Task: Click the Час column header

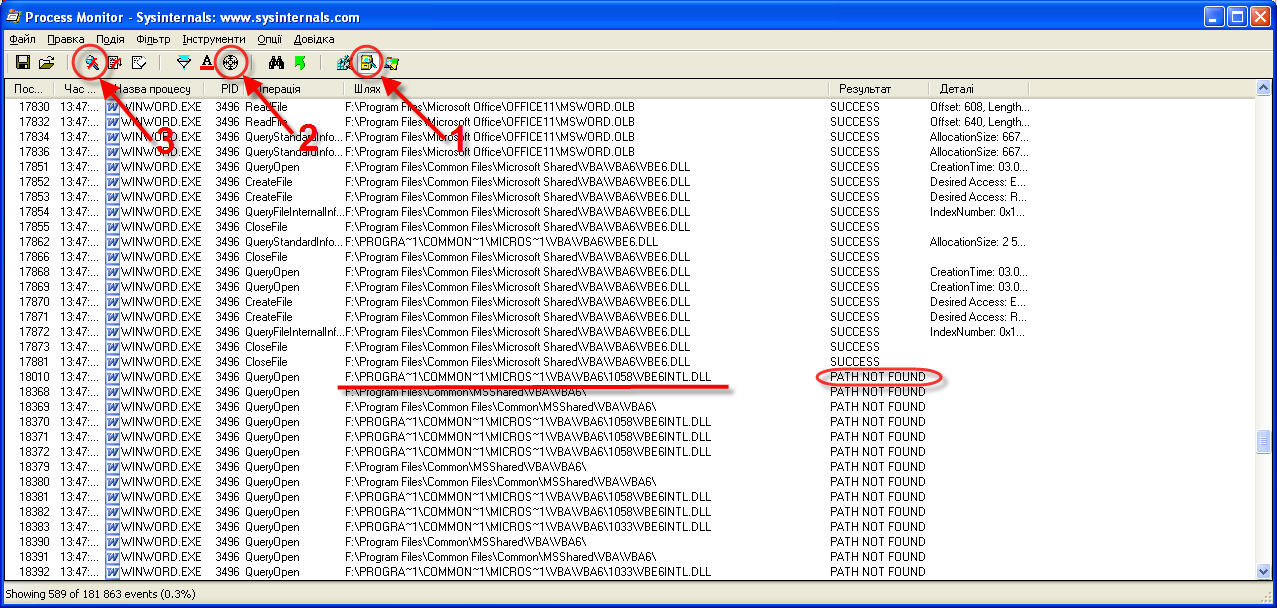Action: [x=80, y=89]
